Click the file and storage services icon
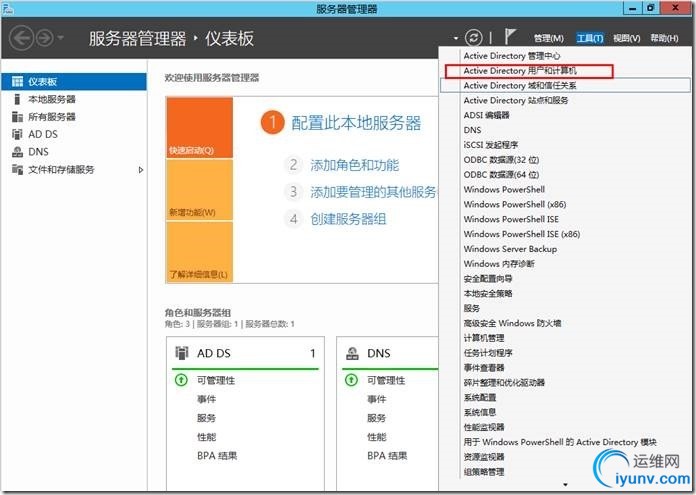Viewport: 696px width, 495px height. tap(17, 169)
